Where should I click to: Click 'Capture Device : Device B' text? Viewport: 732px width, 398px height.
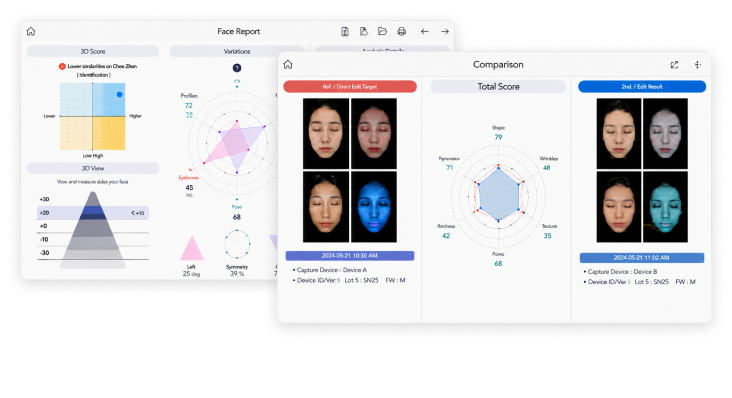click(622, 272)
